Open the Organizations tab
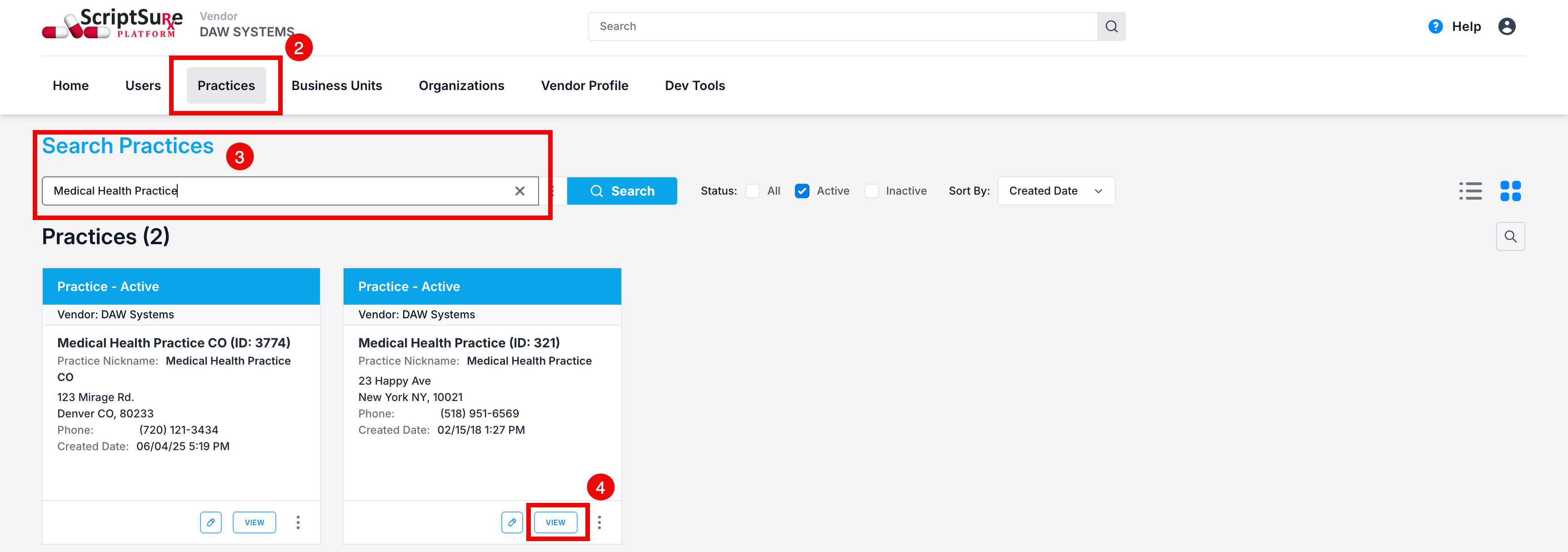This screenshot has width=1568, height=552. click(x=461, y=85)
